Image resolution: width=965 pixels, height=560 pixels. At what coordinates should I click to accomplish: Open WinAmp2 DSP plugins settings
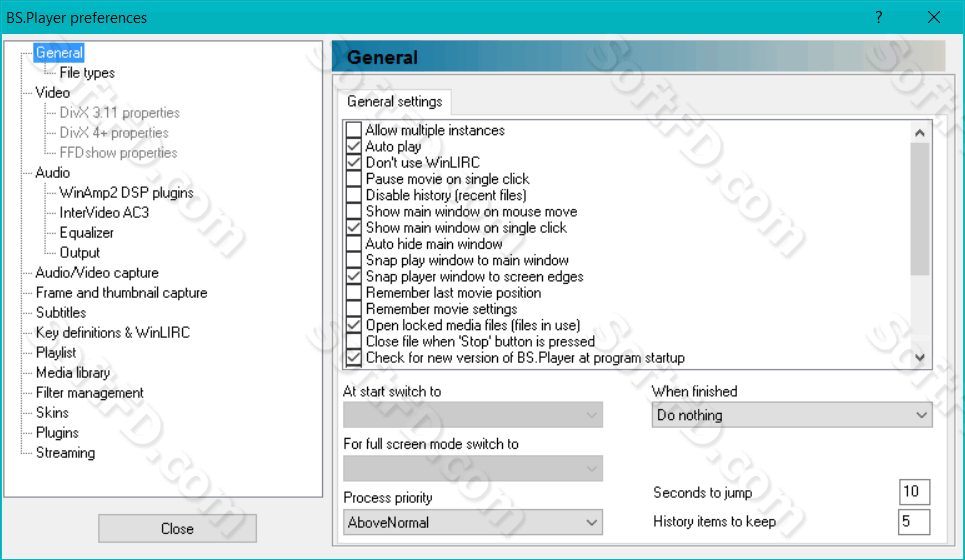pos(126,193)
